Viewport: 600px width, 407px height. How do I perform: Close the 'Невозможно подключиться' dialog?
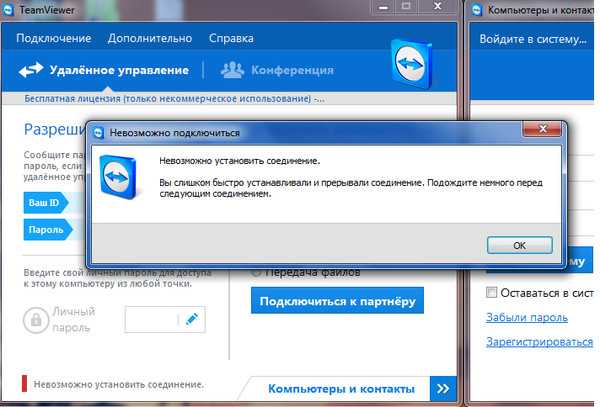[542, 129]
